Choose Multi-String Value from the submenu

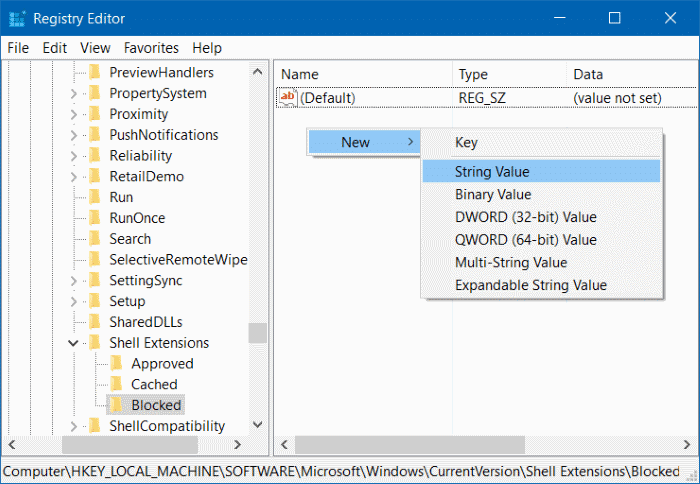coord(541,262)
